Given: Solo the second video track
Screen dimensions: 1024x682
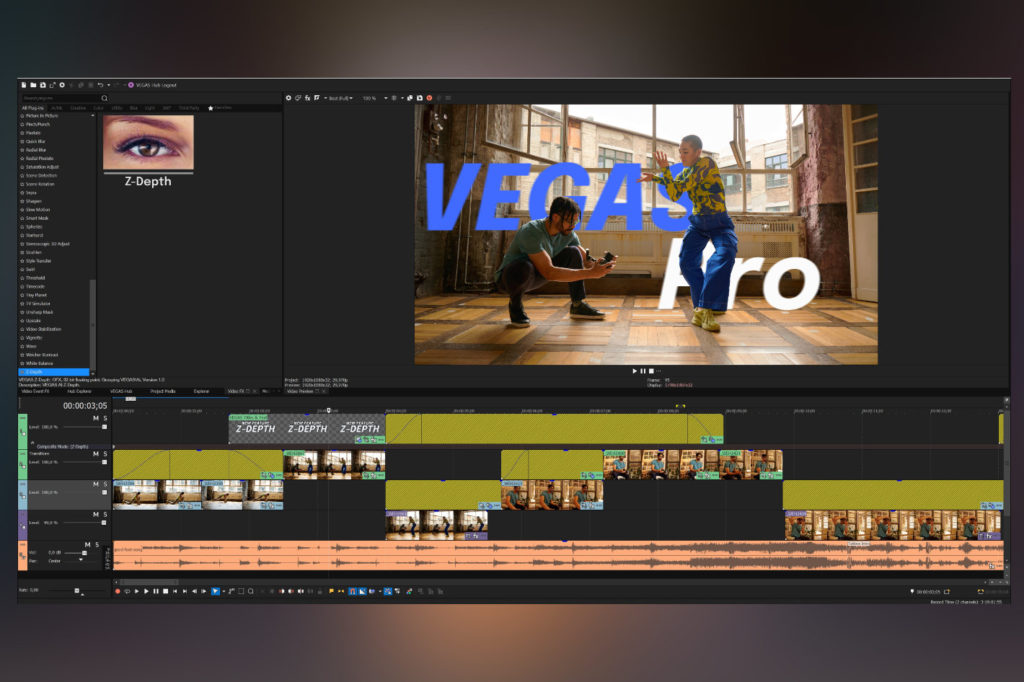Looking at the screenshot, I should coord(105,453).
